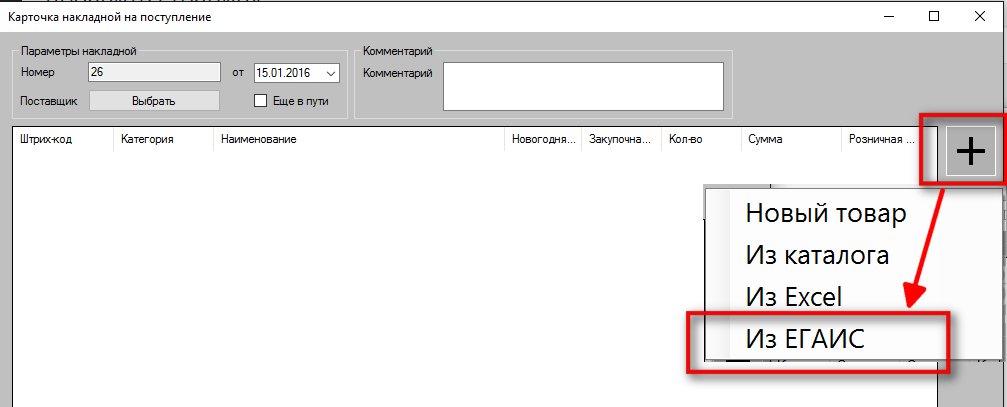Click the "Закупочна..." column header
Viewport: 1007px width, 407px height.
(621, 139)
